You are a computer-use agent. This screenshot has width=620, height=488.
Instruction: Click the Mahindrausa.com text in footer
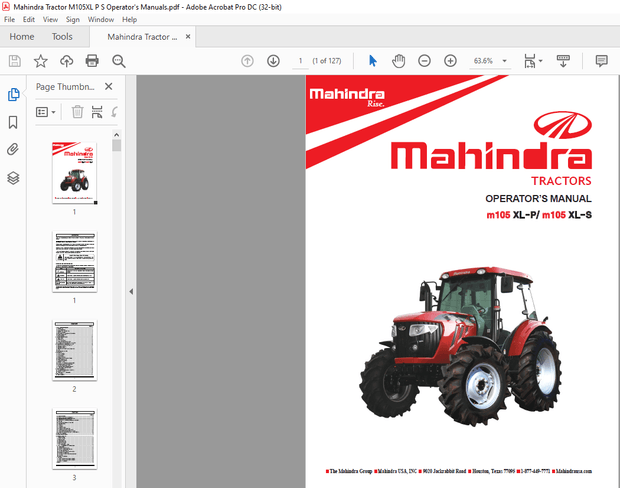pyautogui.click(x=573, y=471)
